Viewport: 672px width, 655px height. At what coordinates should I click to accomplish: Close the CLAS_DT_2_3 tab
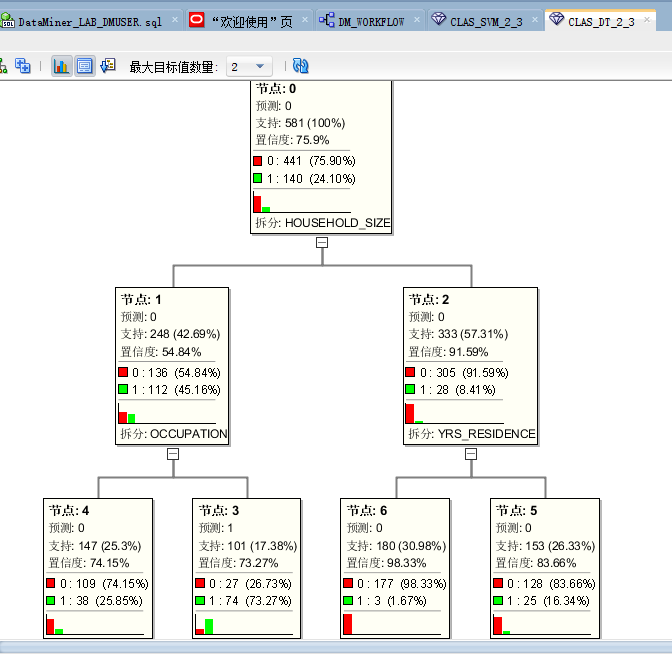[x=647, y=20]
